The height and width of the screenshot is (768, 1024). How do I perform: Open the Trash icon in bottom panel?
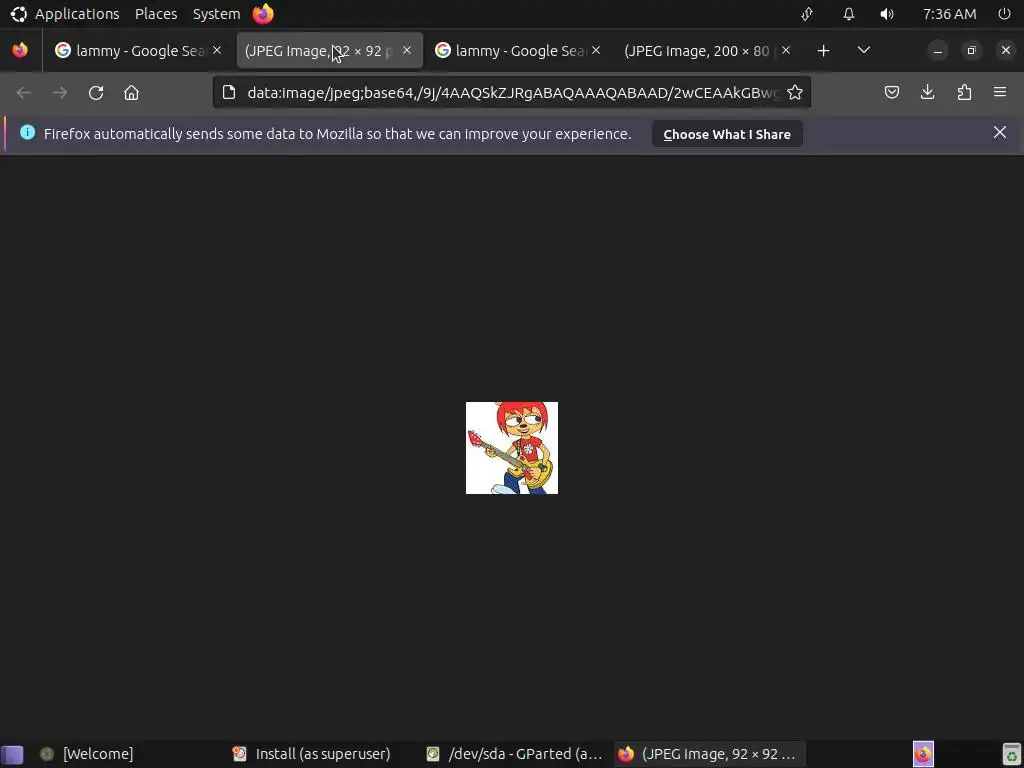coord(1012,754)
